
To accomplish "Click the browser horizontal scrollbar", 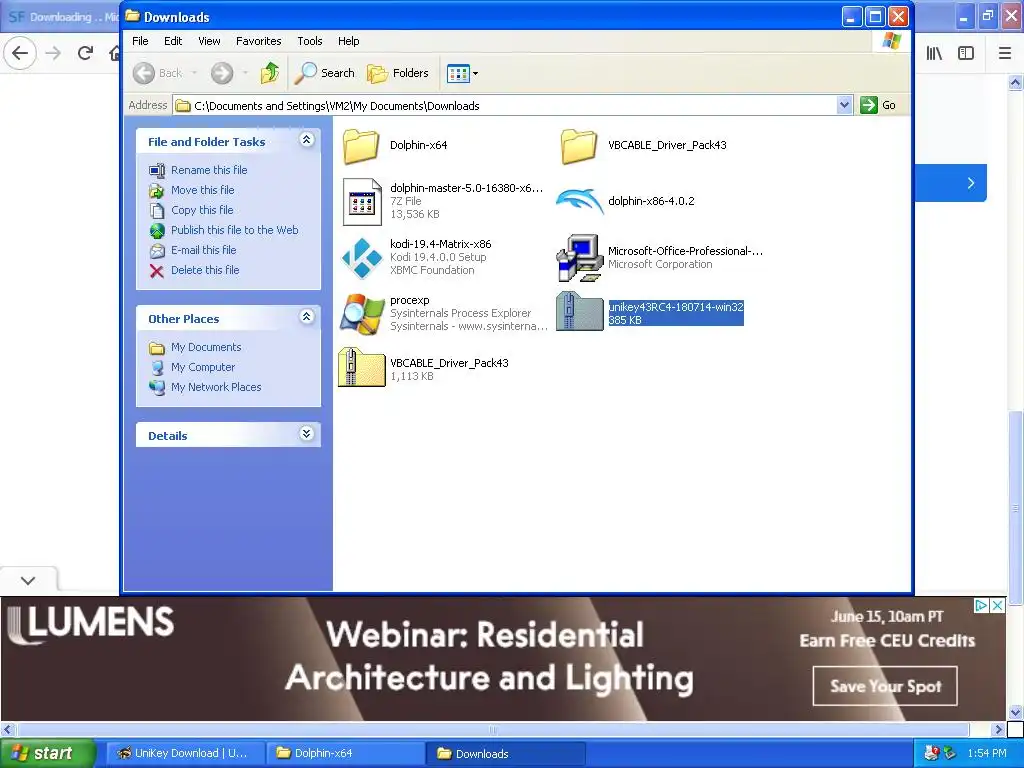I will (x=494, y=729).
